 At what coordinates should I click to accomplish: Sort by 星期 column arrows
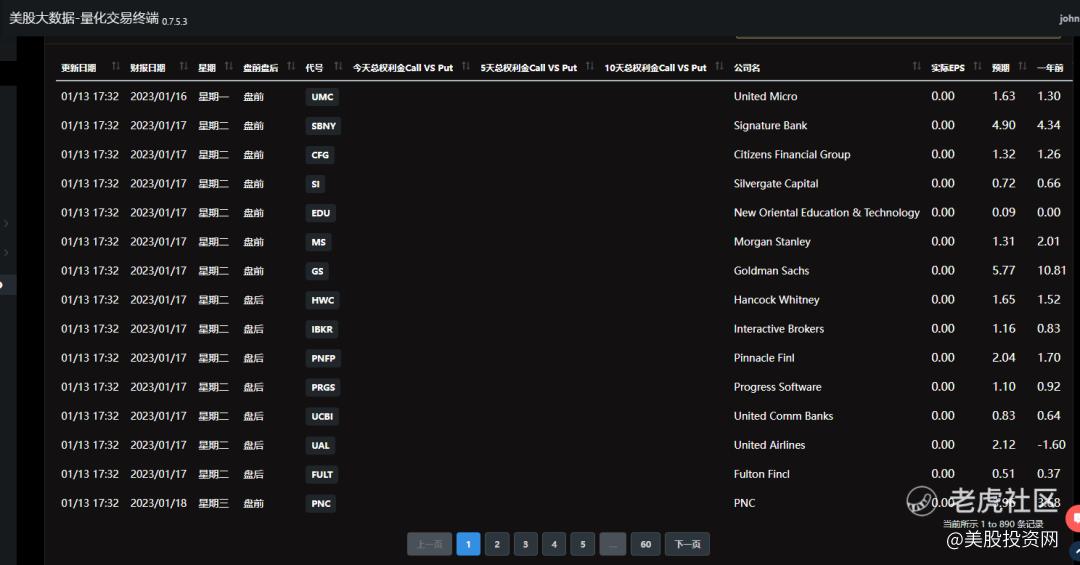tap(229, 66)
